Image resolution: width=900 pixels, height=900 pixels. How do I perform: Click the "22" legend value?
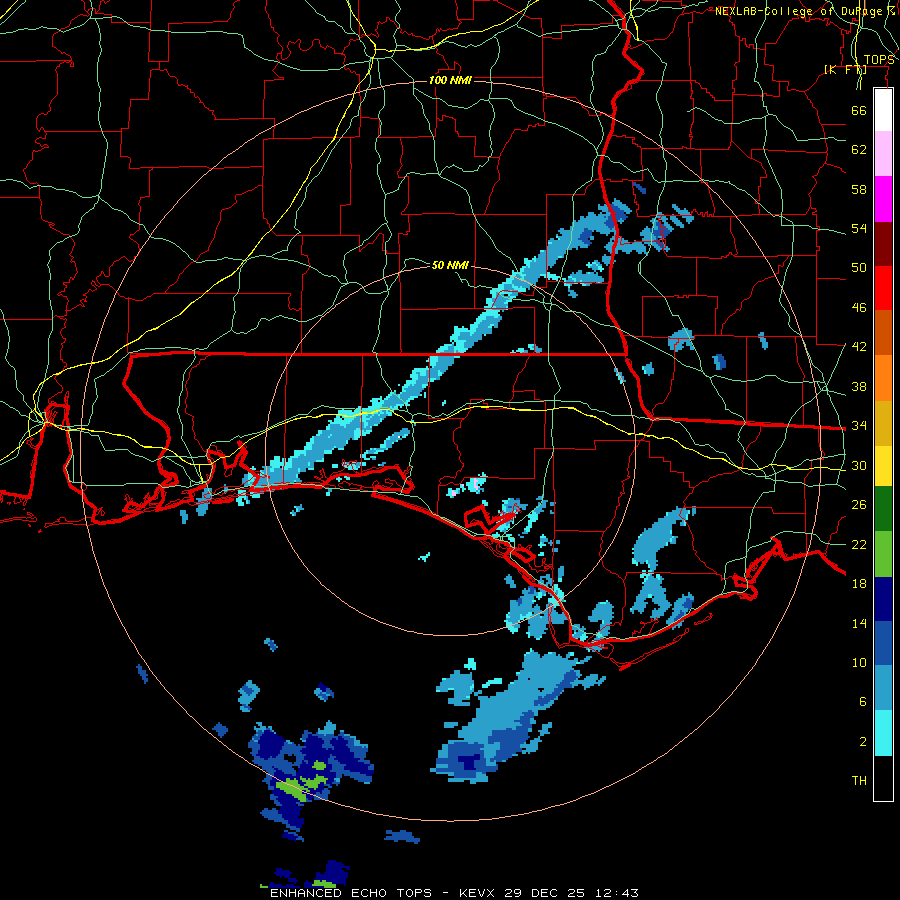pyautogui.click(x=859, y=544)
